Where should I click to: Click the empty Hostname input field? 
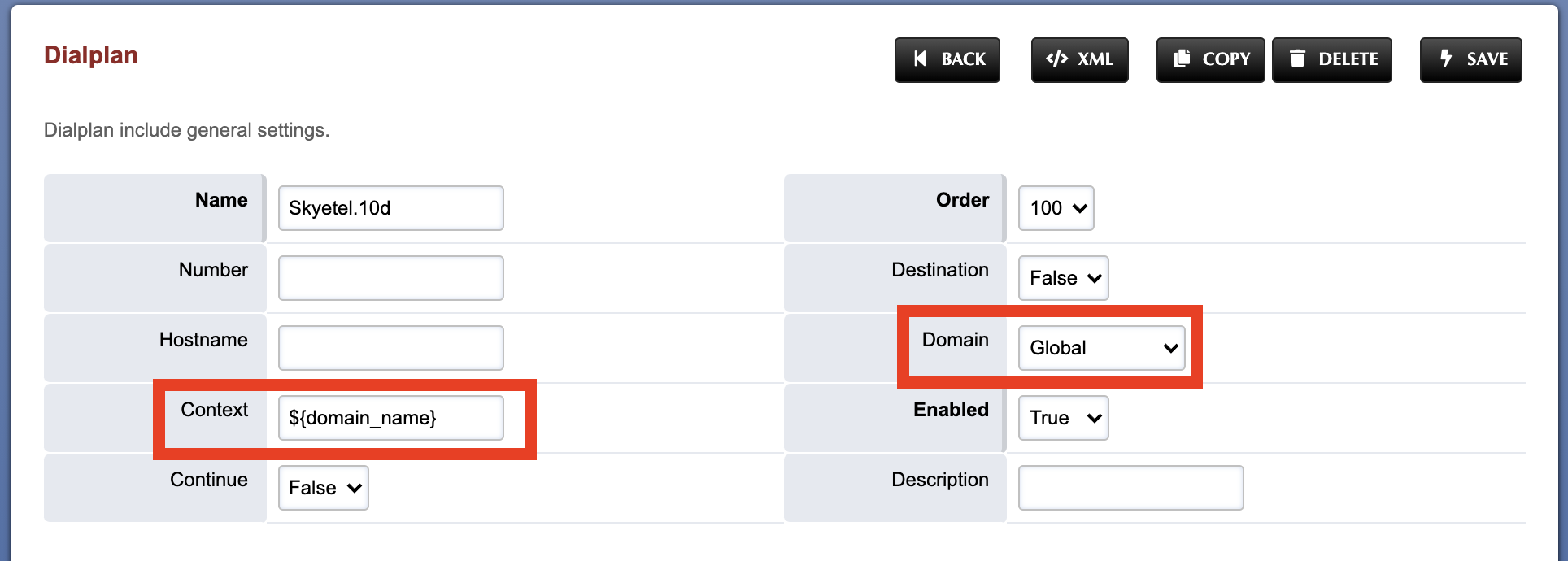391,348
